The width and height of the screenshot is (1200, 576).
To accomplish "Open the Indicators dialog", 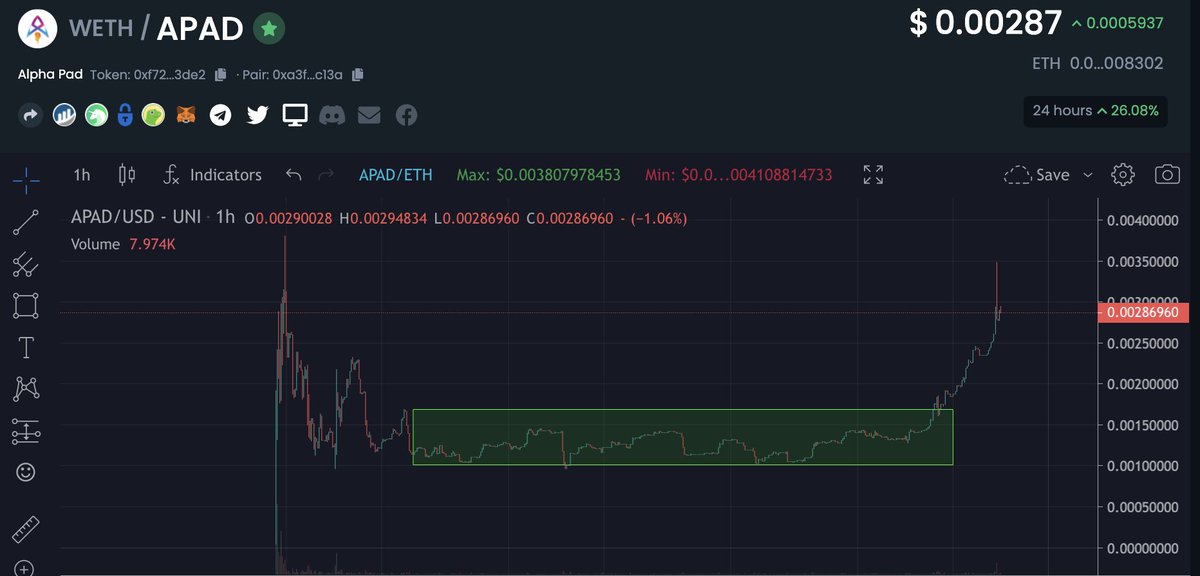I will pos(212,175).
